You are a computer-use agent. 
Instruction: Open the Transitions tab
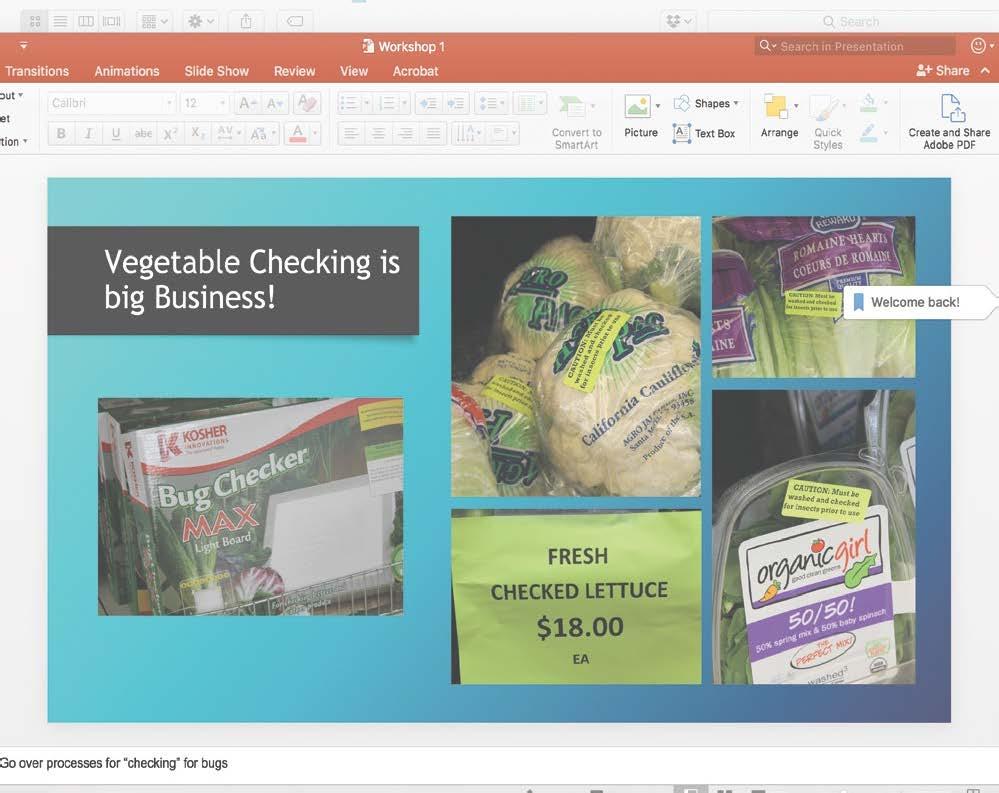coord(36,71)
